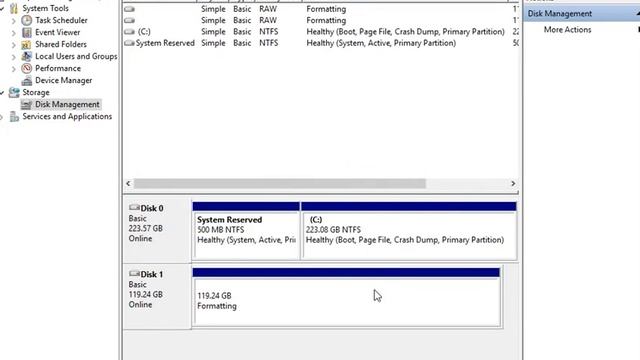Expand the Shared Folders node
Viewport: 640px width, 360px height.
[13, 44]
